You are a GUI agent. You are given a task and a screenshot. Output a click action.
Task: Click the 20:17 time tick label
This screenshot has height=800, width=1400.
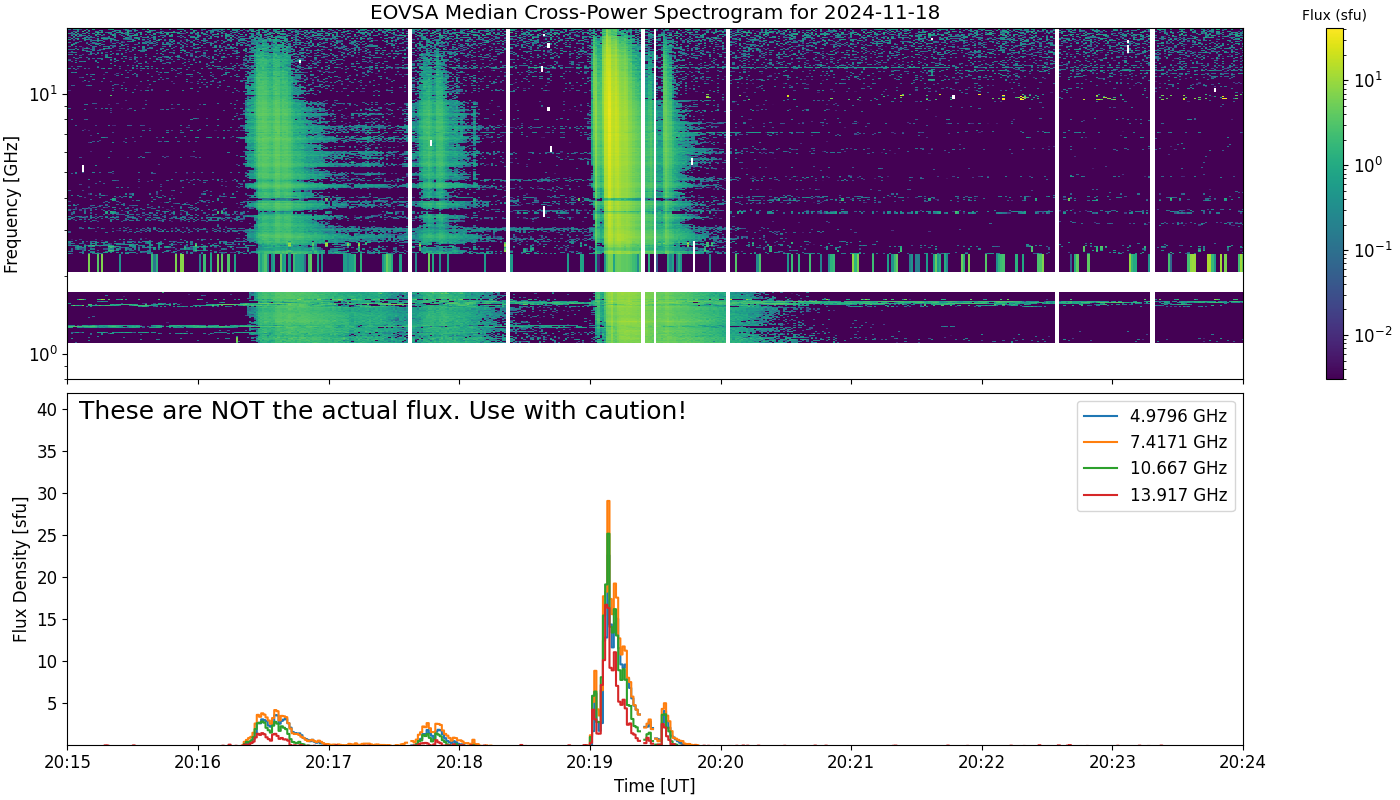pyautogui.click(x=329, y=762)
